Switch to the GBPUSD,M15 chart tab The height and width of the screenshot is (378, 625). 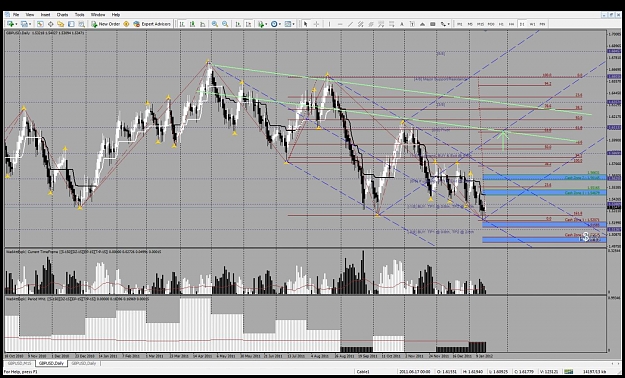[x=19, y=364]
